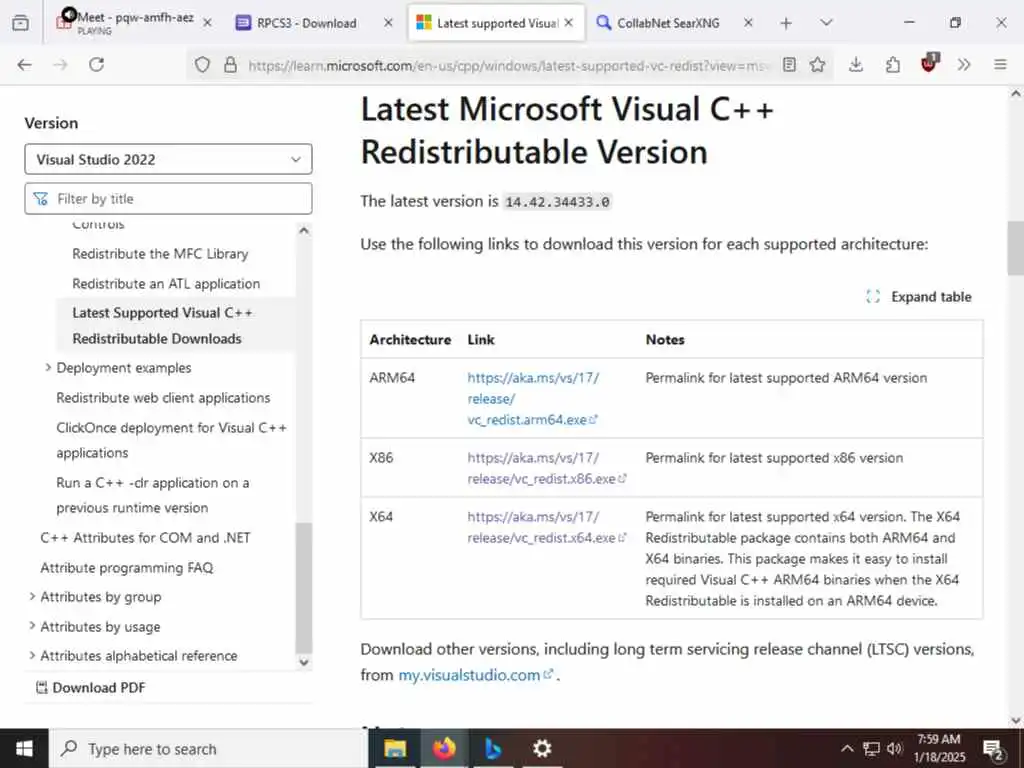
Task: Open the Firefox hamburger menu
Action: [x=1000, y=65]
